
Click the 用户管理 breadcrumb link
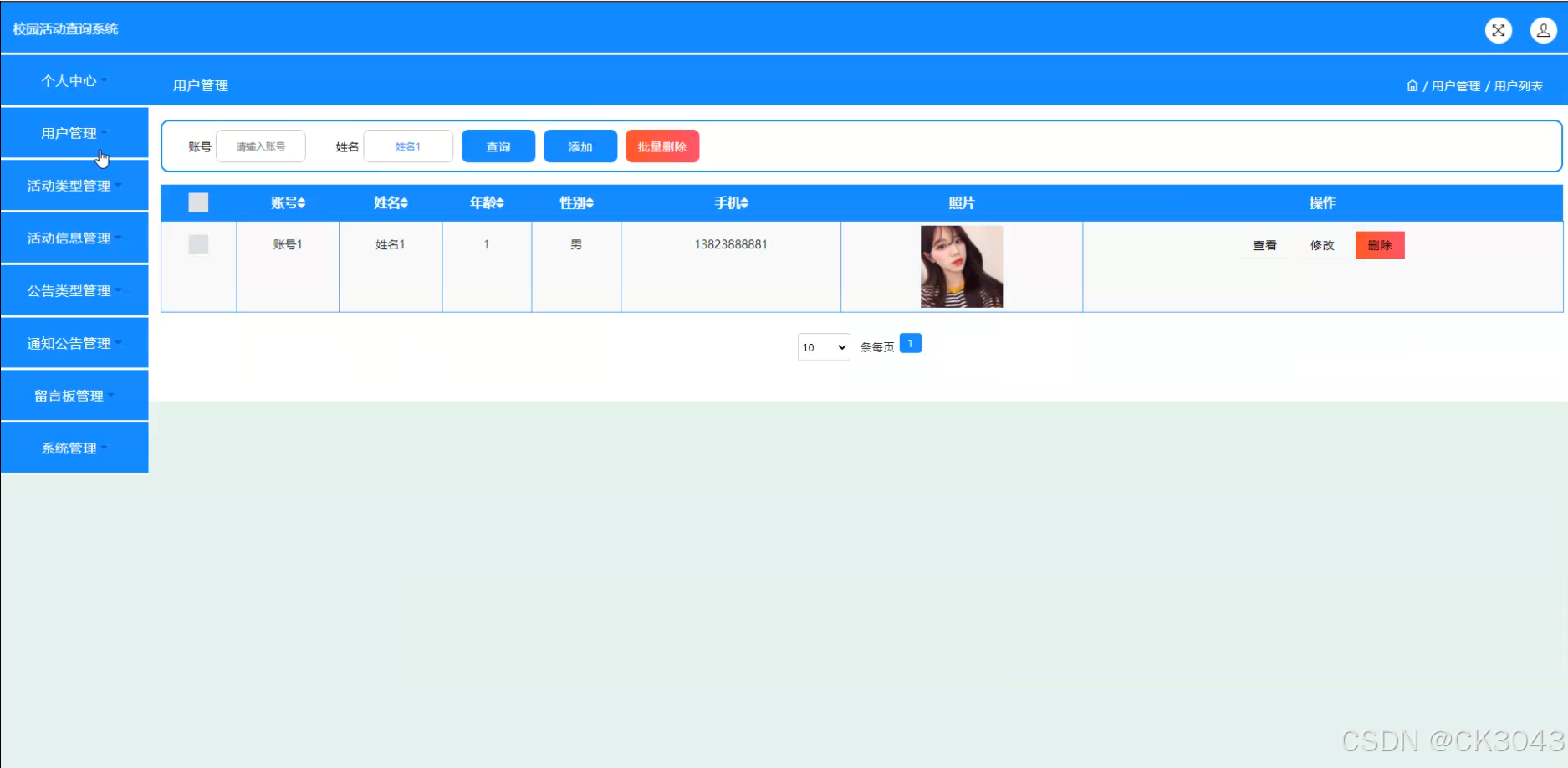coord(1456,86)
